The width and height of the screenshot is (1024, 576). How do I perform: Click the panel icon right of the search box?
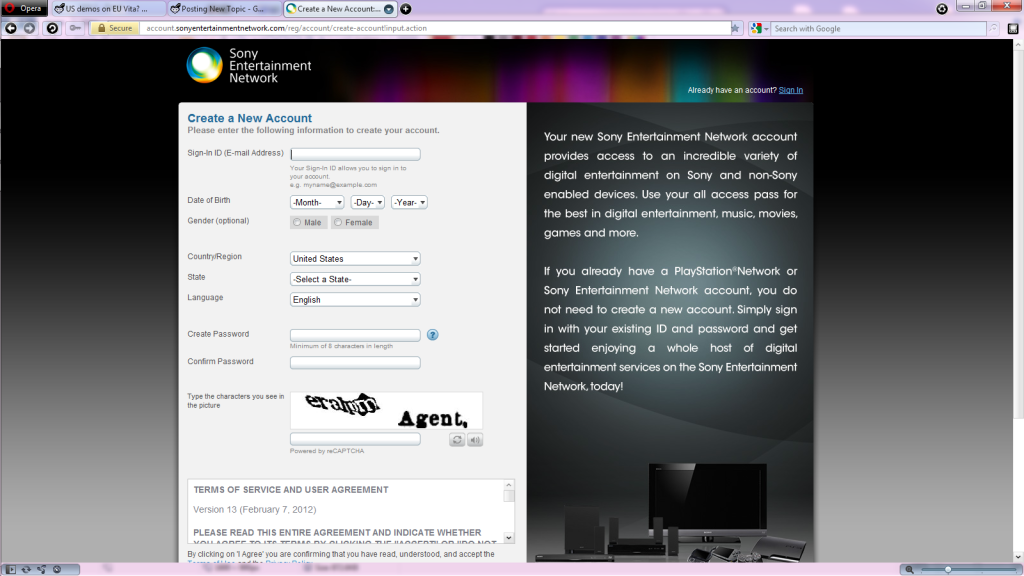(x=1013, y=28)
